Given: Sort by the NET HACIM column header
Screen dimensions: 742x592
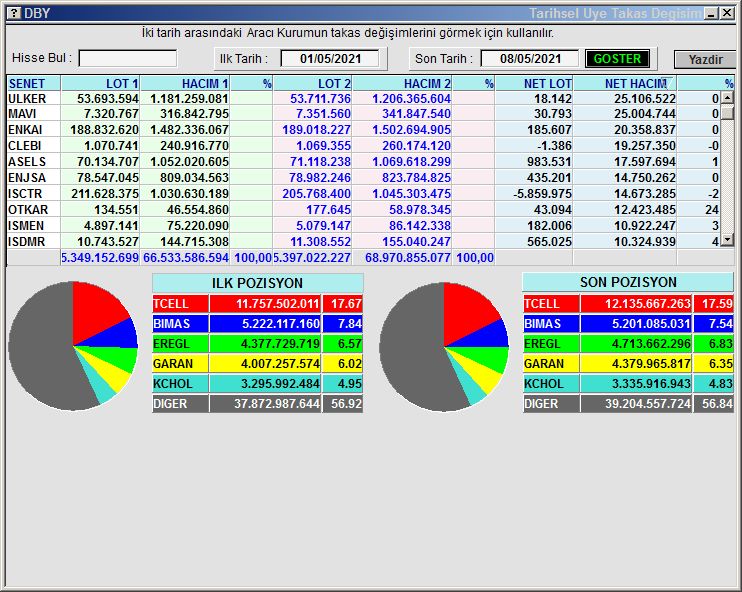Looking at the screenshot, I should click(x=625, y=83).
